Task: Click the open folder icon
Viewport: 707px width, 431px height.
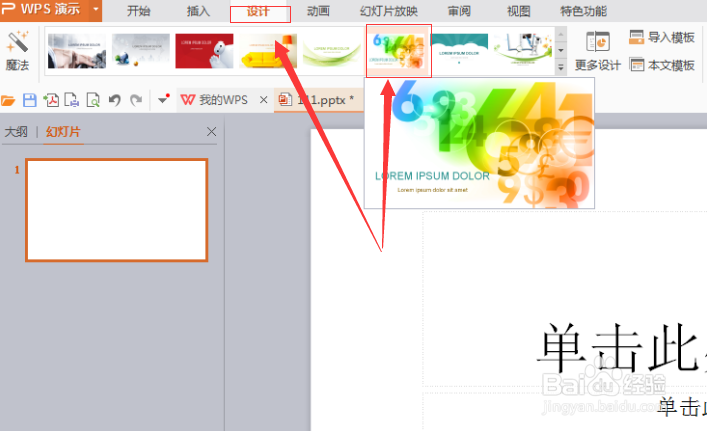Action: pyautogui.click(x=8, y=100)
